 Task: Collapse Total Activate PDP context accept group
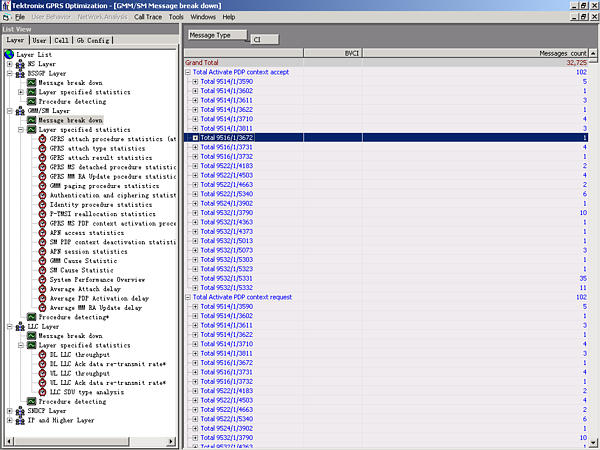(x=188, y=72)
